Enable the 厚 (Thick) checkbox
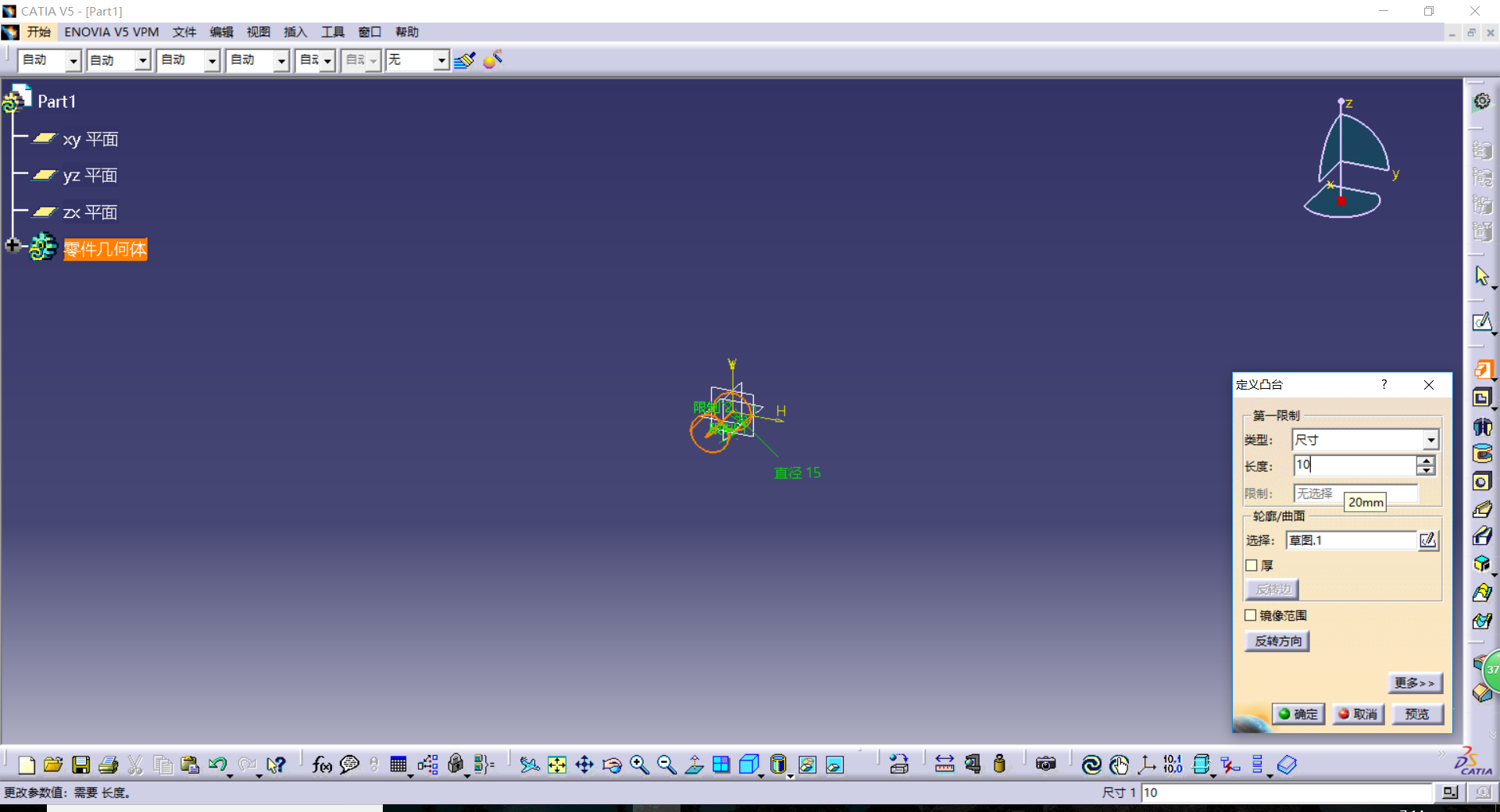Viewport: 1500px width, 812px height. coord(1252,565)
